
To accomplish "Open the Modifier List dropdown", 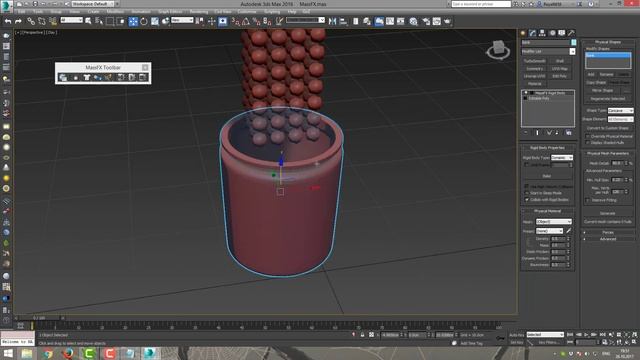I will [548, 51].
